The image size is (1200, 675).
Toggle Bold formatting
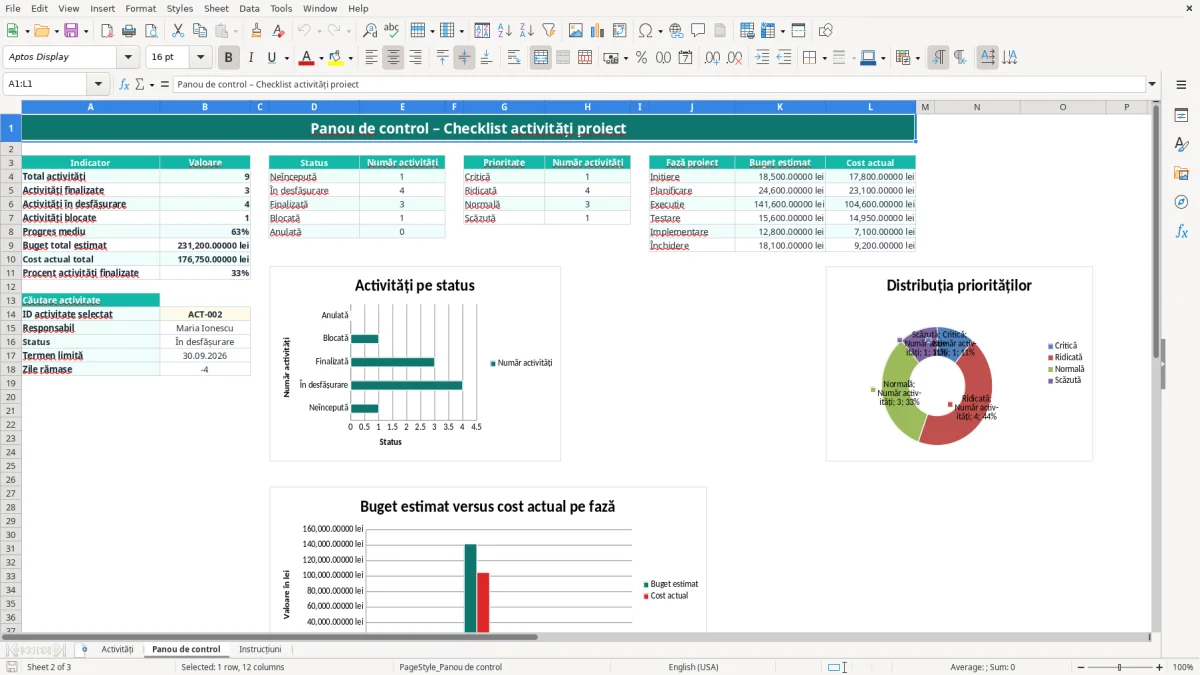[229, 58]
